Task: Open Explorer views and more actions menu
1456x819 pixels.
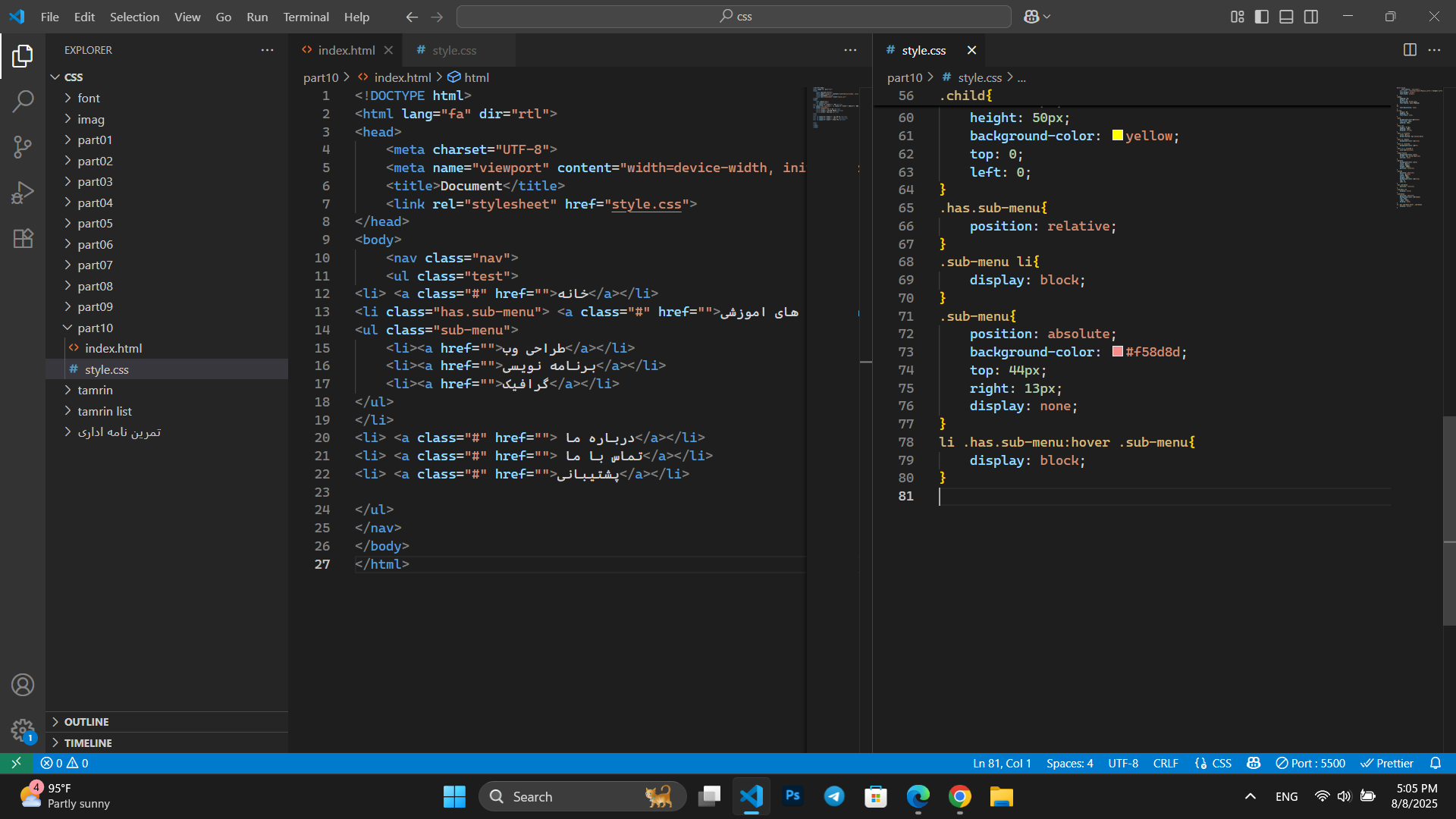Action: pyautogui.click(x=267, y=50)
